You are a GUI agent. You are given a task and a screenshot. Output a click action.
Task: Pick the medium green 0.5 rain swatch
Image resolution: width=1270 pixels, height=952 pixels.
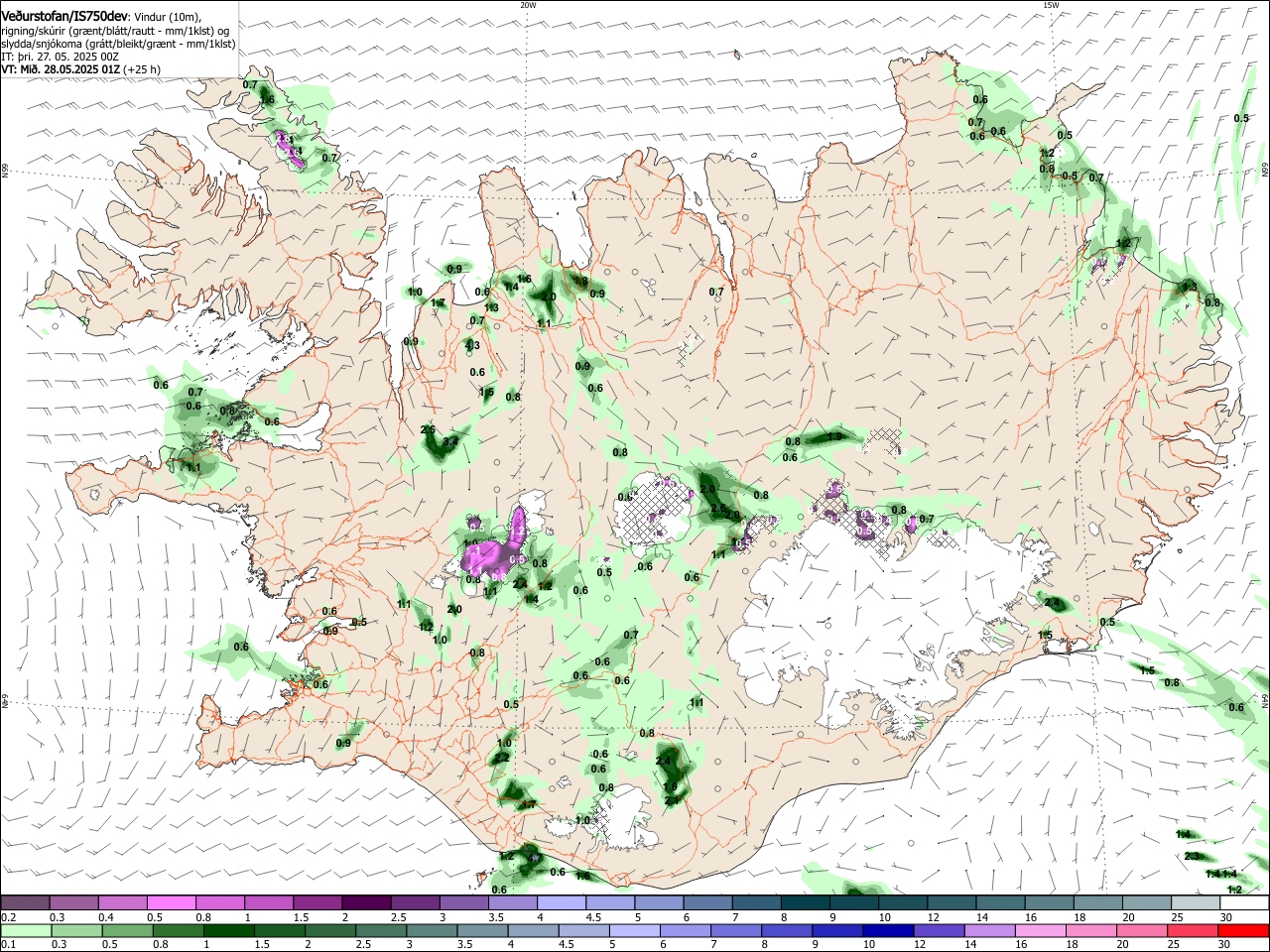(x=127, y=932)
